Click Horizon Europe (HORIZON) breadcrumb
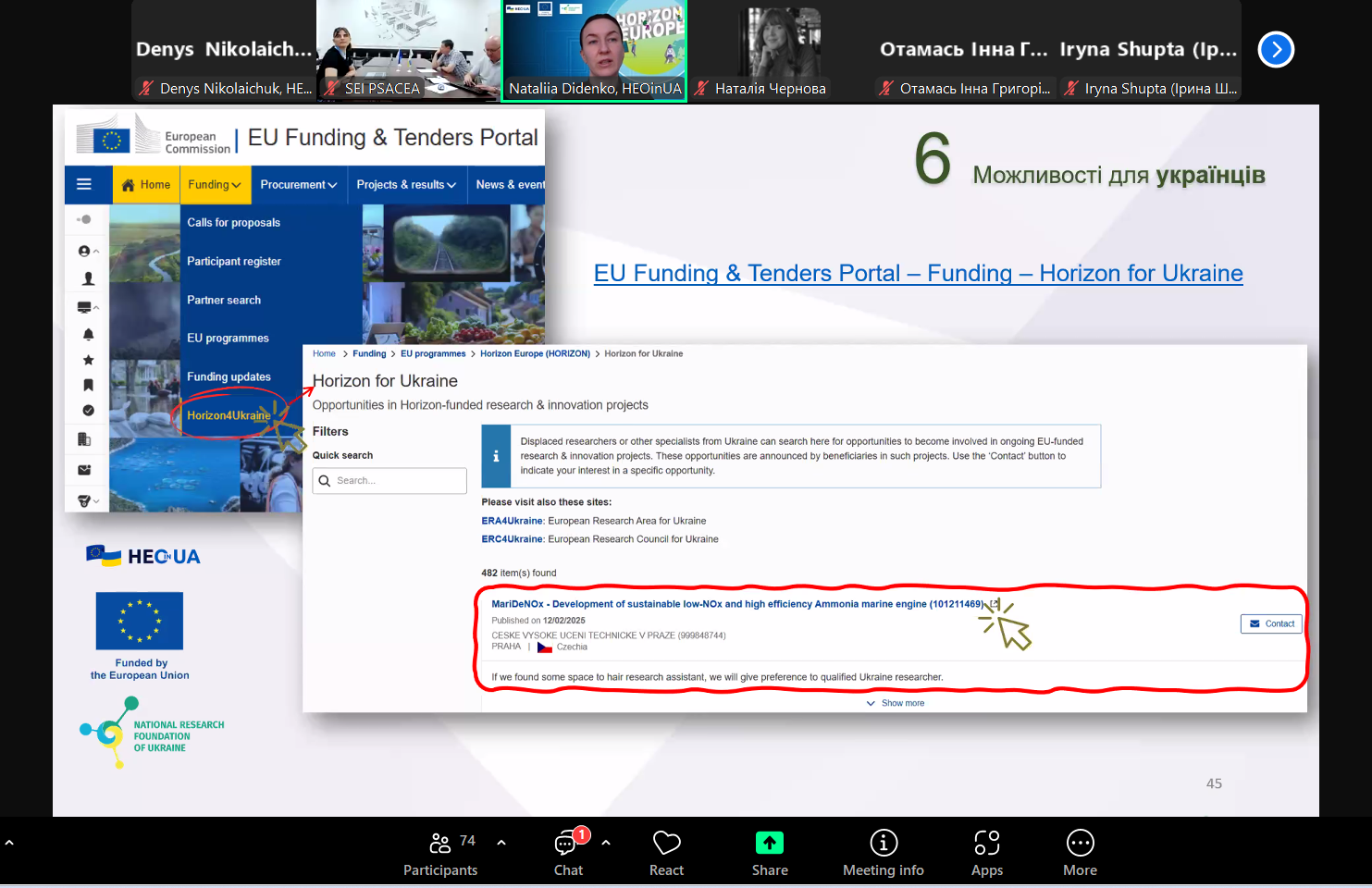The image size is (1372, 888). pos(535,353)
